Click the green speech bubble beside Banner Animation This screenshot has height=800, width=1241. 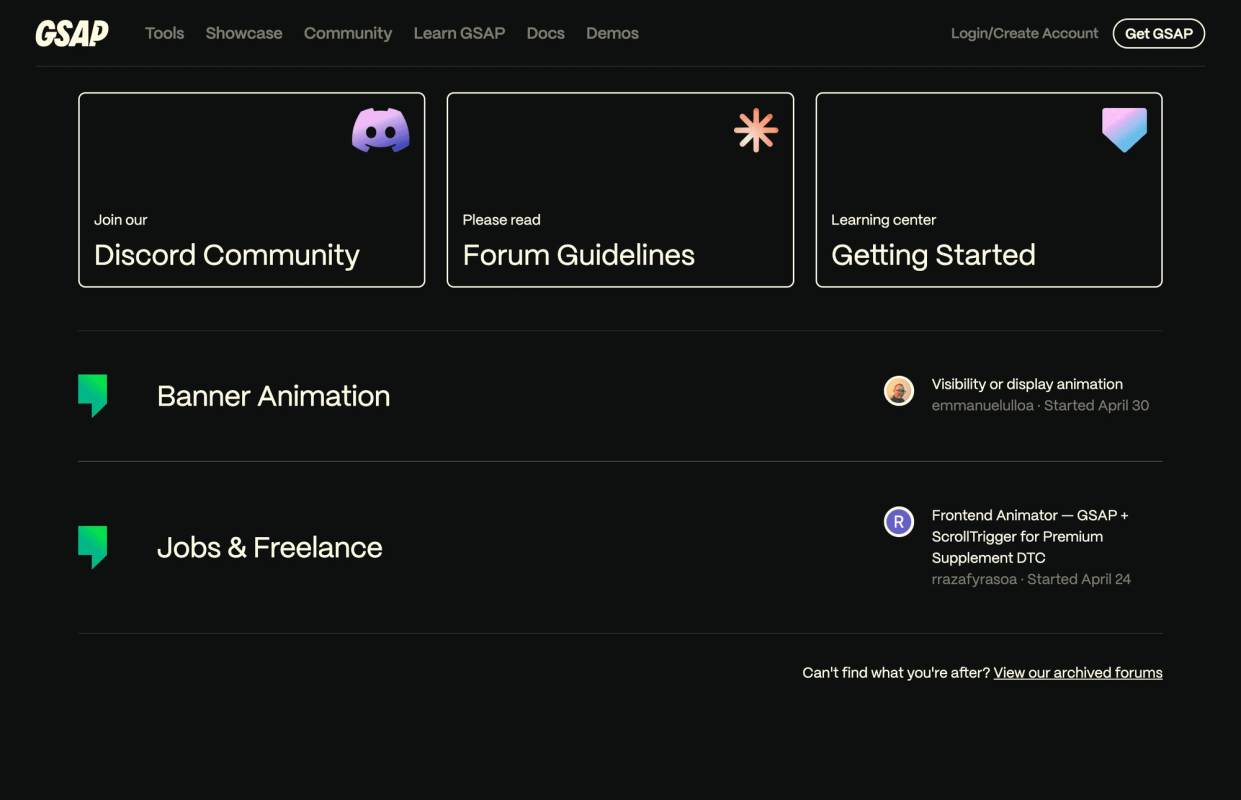click(x=93, y=396)
